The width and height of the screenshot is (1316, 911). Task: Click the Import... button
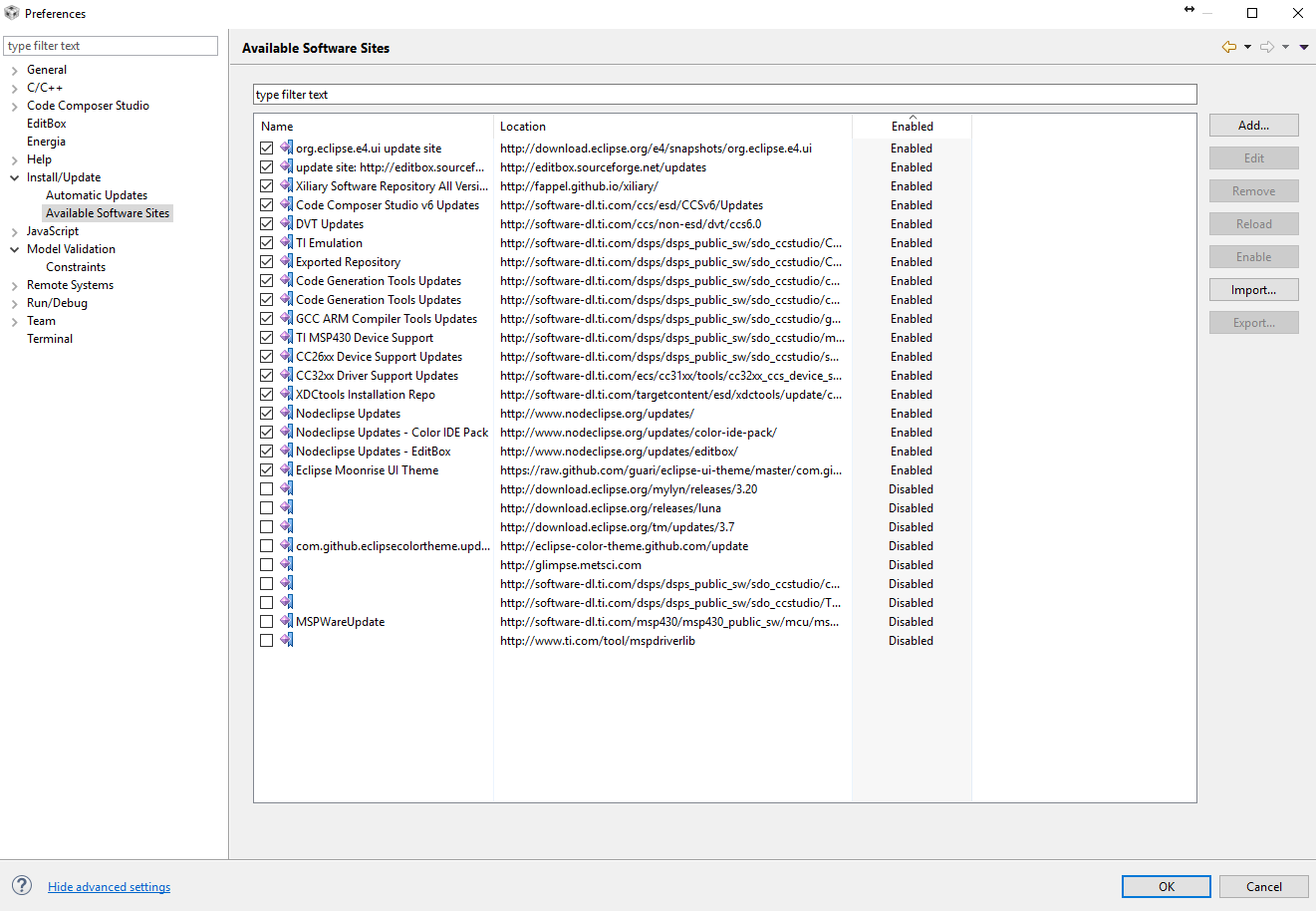pos(1253,289)
